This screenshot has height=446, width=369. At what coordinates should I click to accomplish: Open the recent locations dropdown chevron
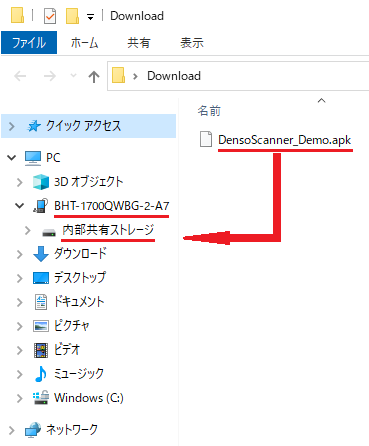click(x=73, y=76)
